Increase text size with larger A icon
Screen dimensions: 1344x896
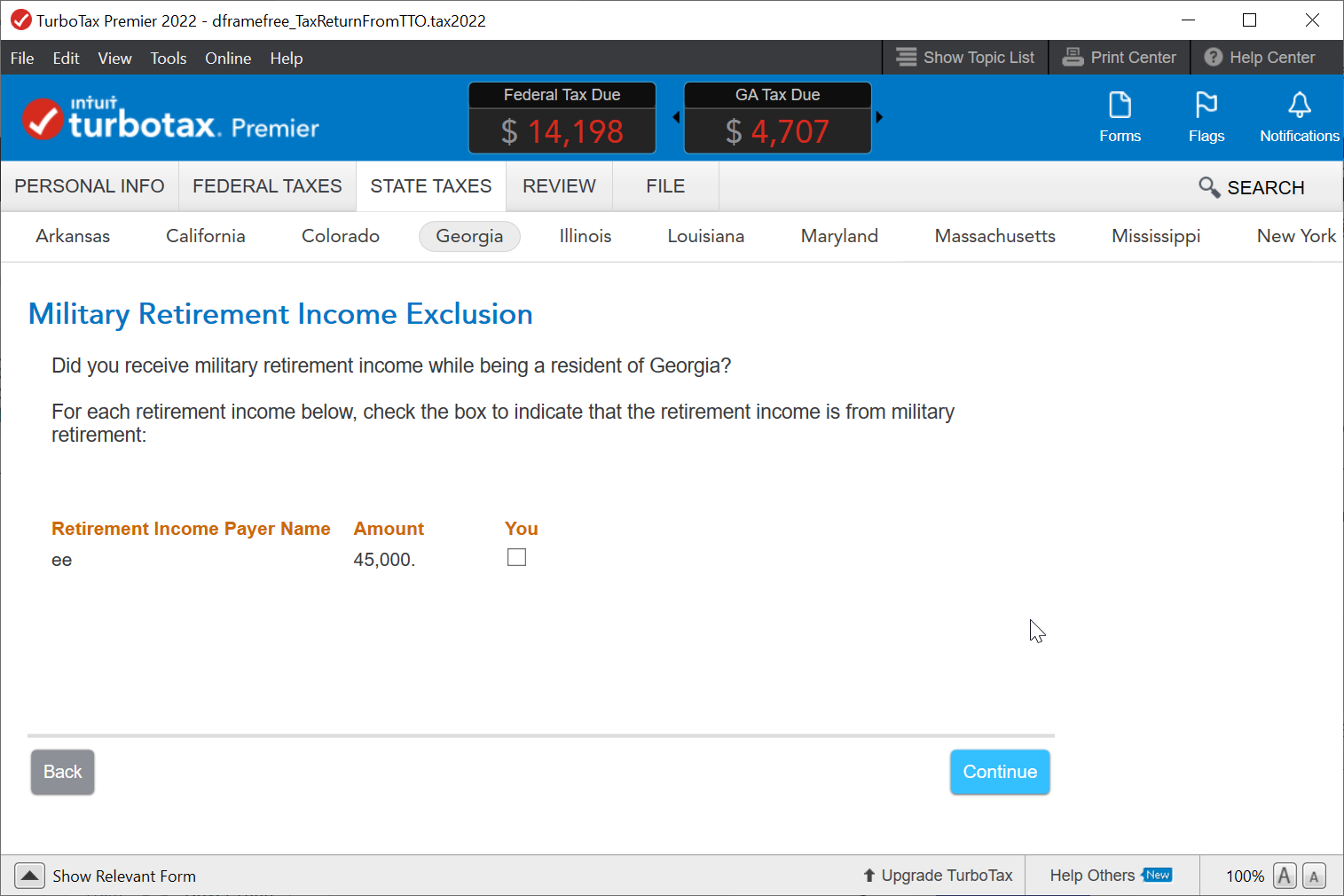click(1284, 876)
